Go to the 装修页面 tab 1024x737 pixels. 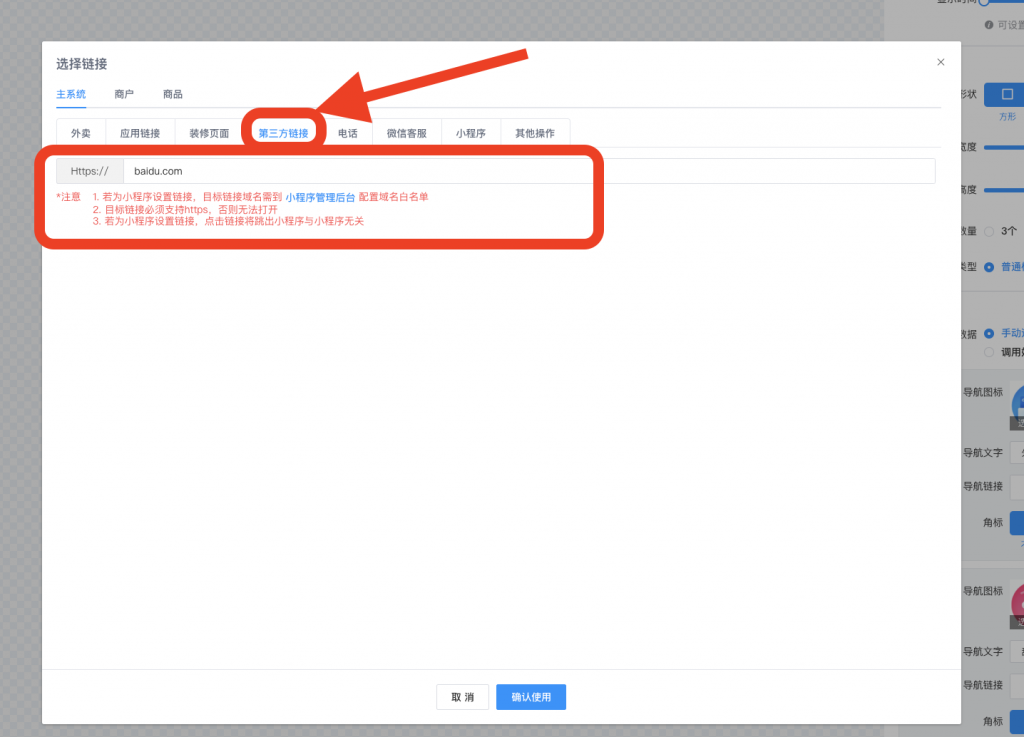tap(209, 133)
